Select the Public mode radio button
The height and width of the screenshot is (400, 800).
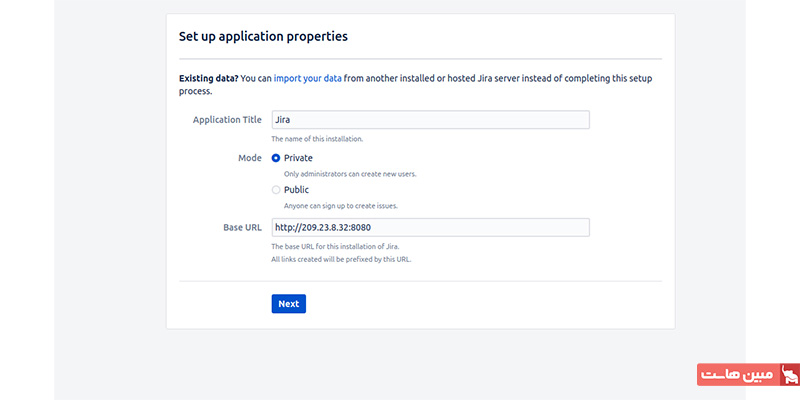pos(276,190)
